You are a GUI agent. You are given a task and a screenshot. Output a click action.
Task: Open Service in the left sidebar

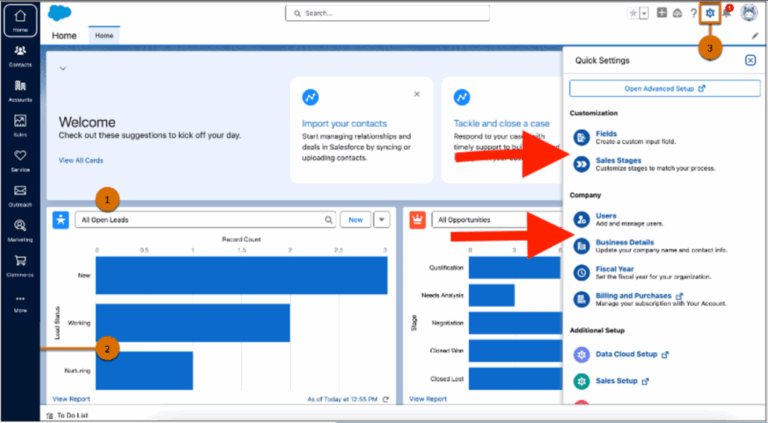point(20,161)
